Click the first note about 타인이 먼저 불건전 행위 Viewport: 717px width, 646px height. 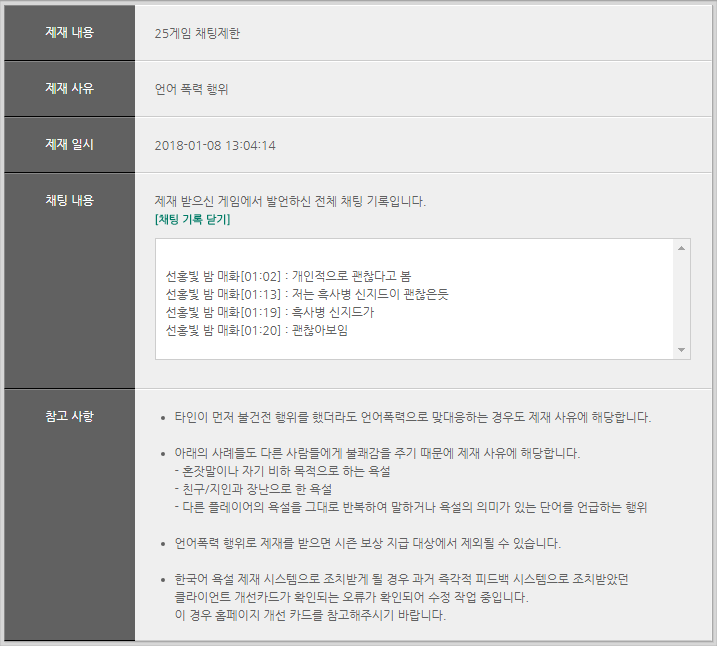click(413, 417)
